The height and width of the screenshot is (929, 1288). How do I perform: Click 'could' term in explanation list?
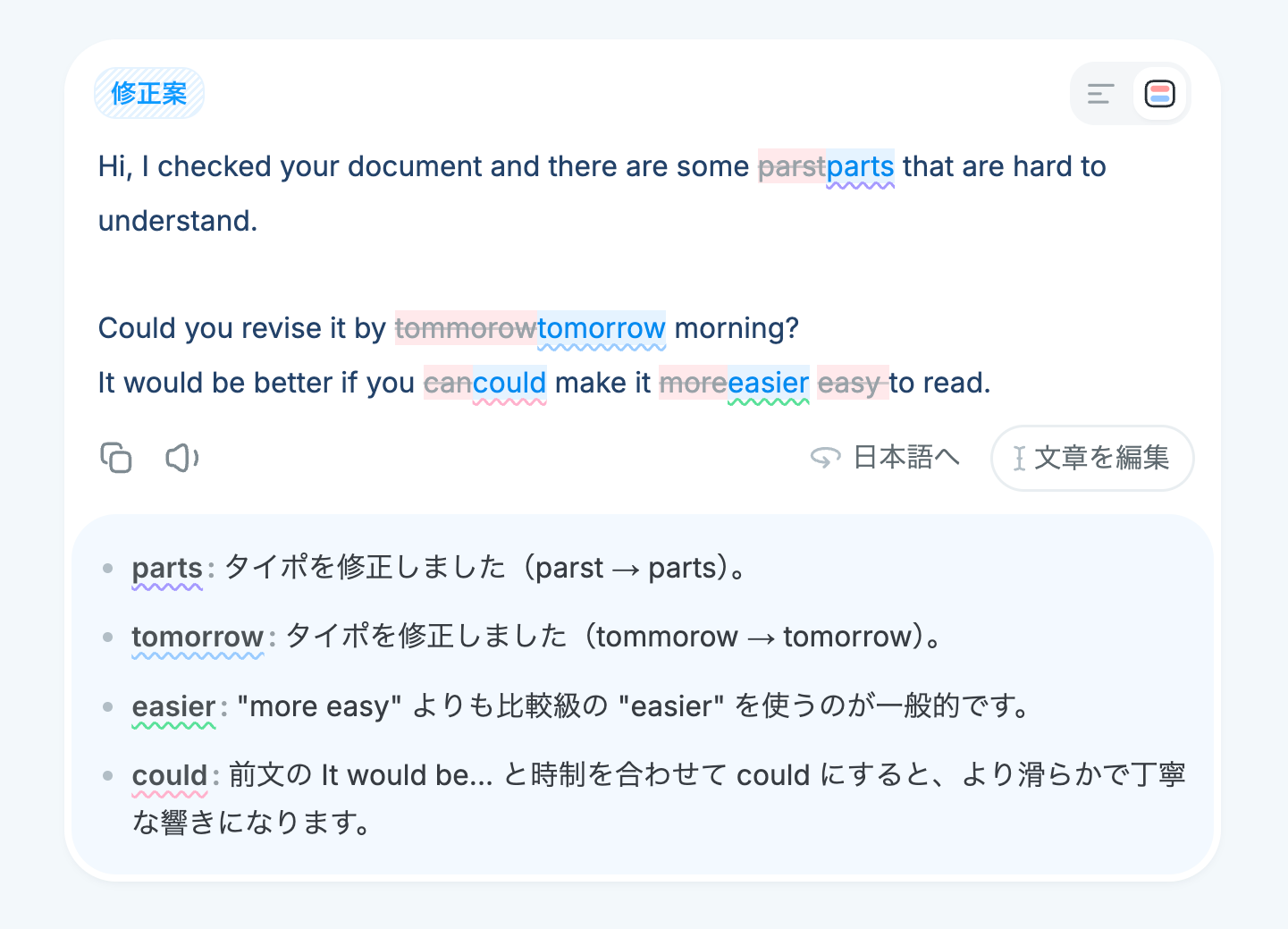(x=170, y=776)
